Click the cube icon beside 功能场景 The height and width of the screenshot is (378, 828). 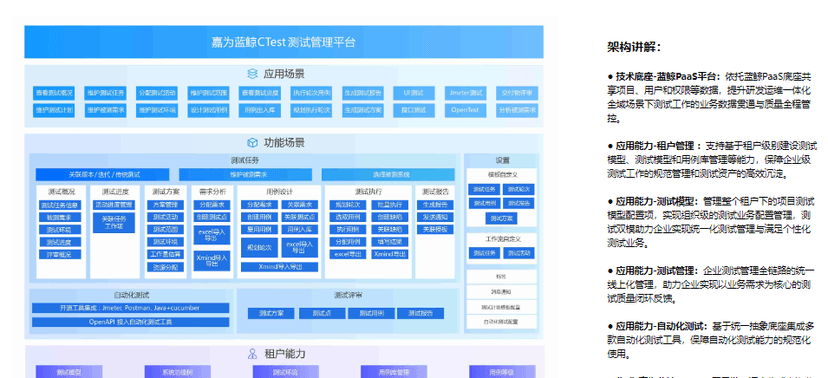click(x=252, y=143)
